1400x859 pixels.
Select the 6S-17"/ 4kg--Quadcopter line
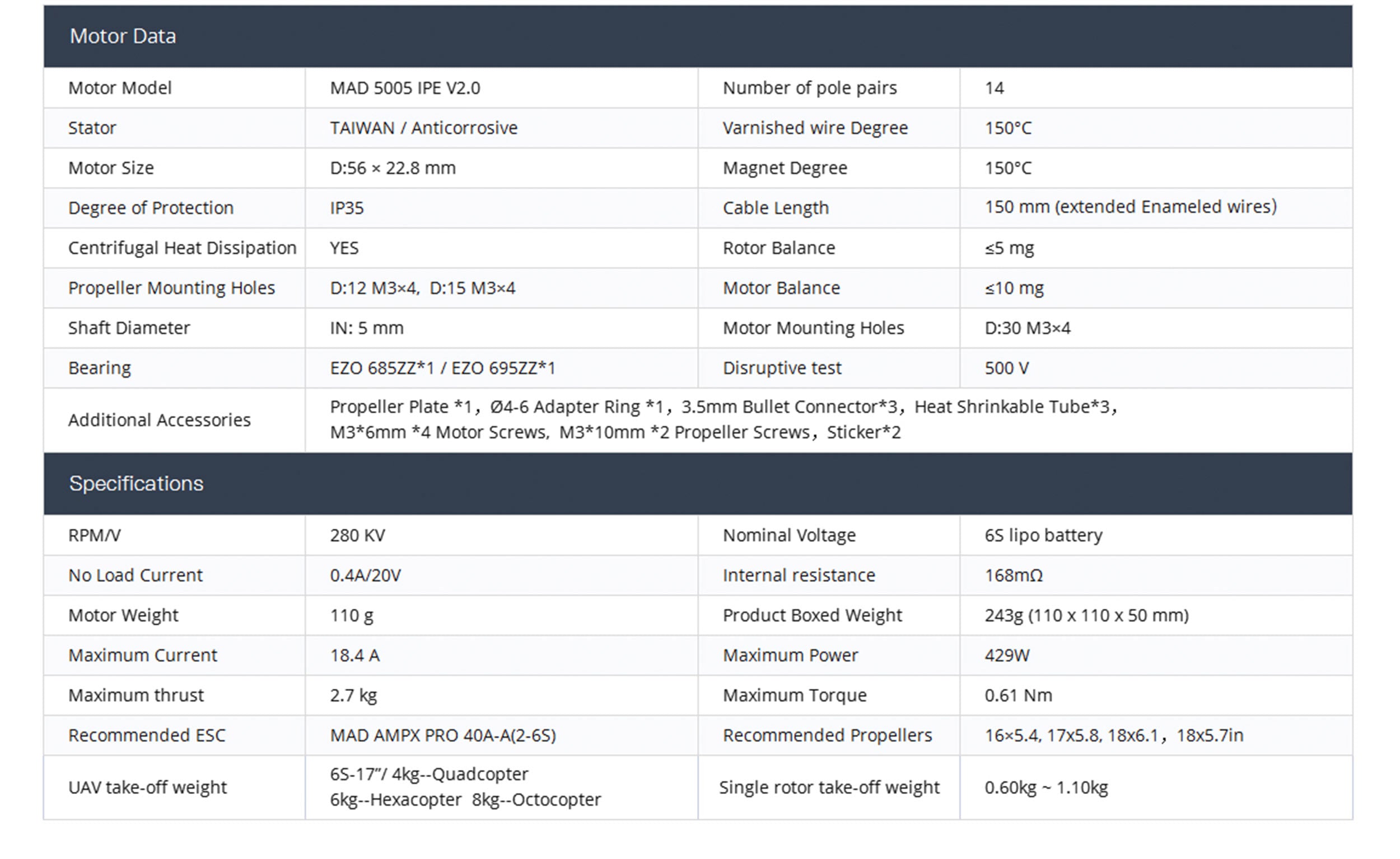(x=429, y=774)
